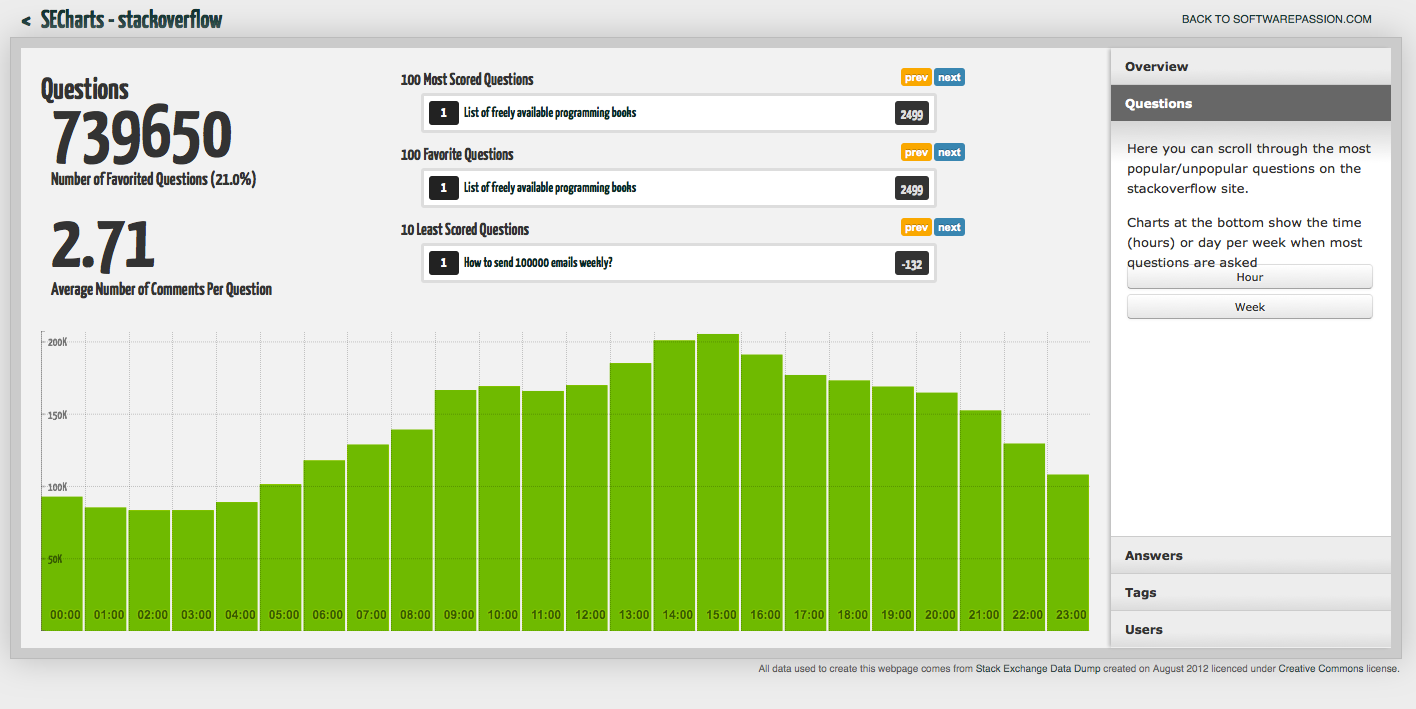Click the 20:00 bar in chart
The width and height of the screenshot is (1416, 709).
[937, 511]
